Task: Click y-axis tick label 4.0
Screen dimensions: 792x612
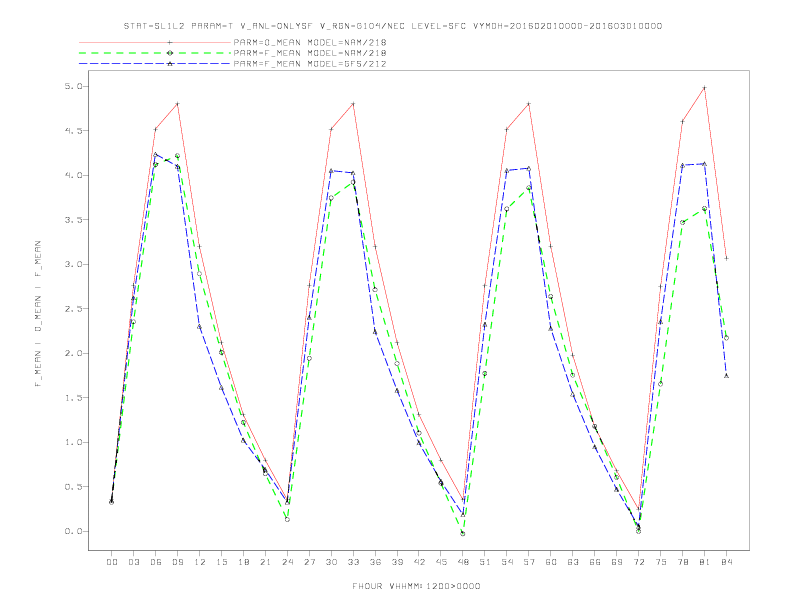Action: coord(73,175)
